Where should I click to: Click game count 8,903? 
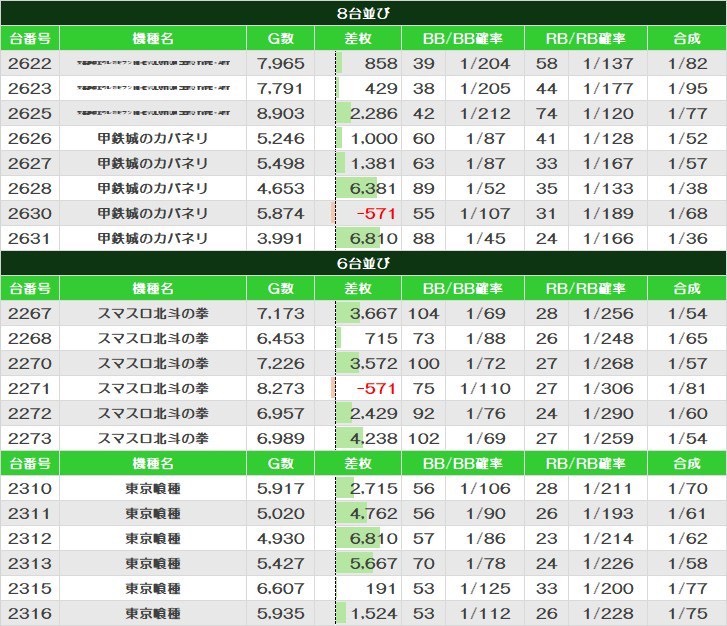click(281, 114)
